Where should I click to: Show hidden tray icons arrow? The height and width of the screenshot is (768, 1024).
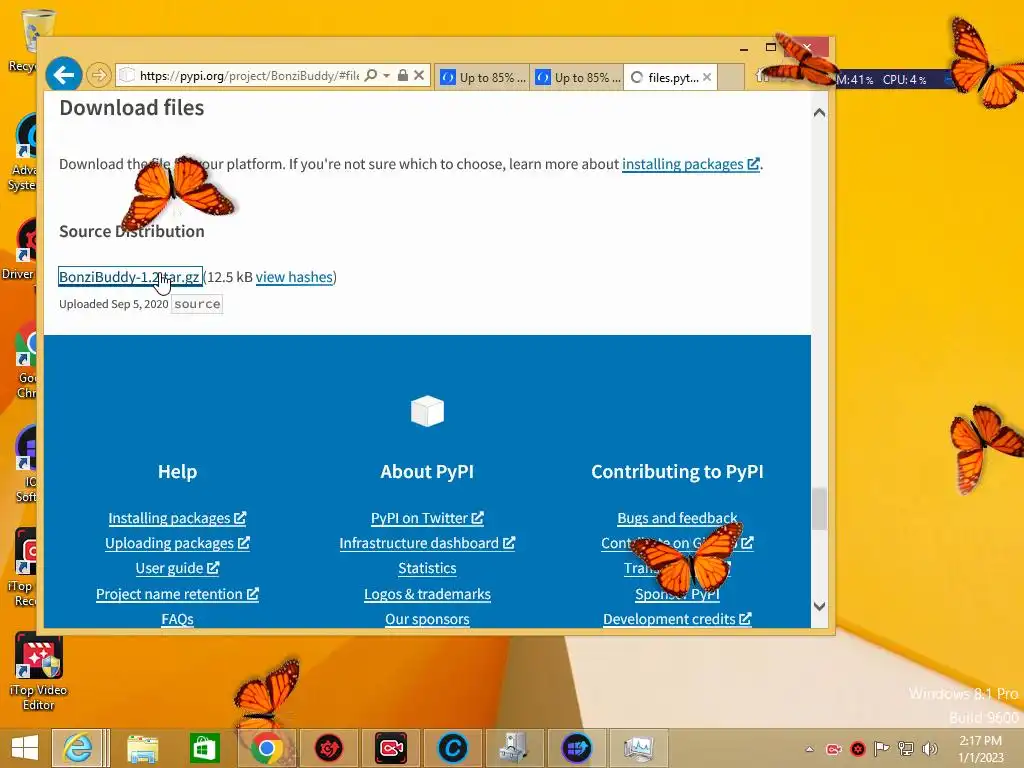[x=809, y=749]
